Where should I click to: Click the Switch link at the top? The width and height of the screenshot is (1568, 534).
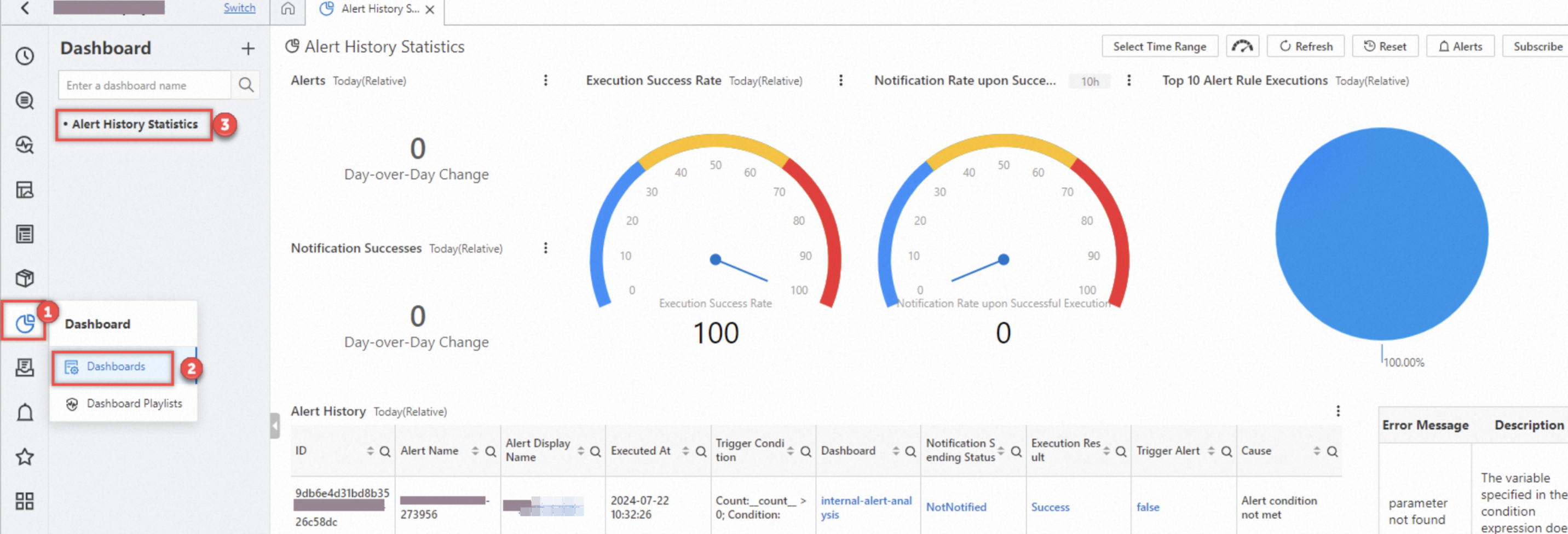tap(239, 8)
